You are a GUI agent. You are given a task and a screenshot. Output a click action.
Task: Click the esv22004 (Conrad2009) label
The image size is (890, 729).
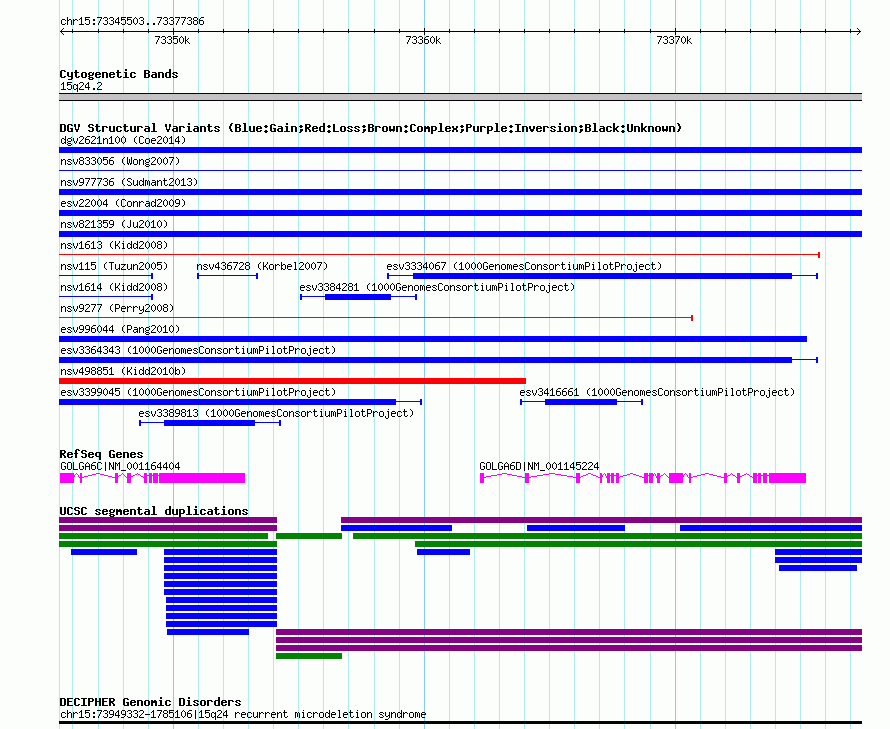123,203
